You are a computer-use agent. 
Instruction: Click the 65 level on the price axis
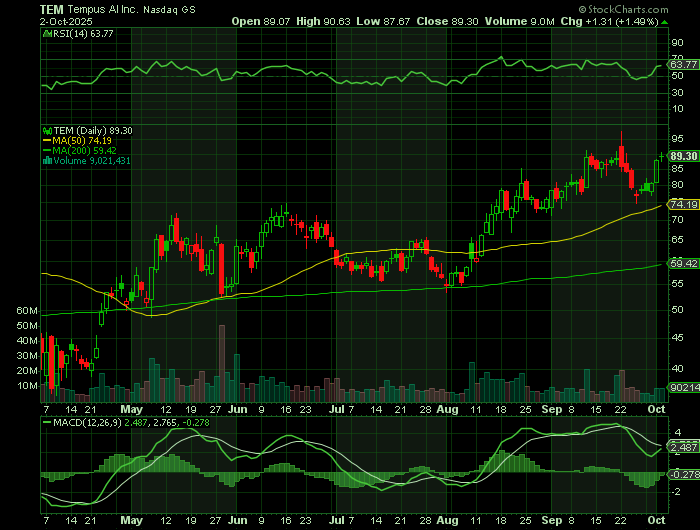click(677, 240)
